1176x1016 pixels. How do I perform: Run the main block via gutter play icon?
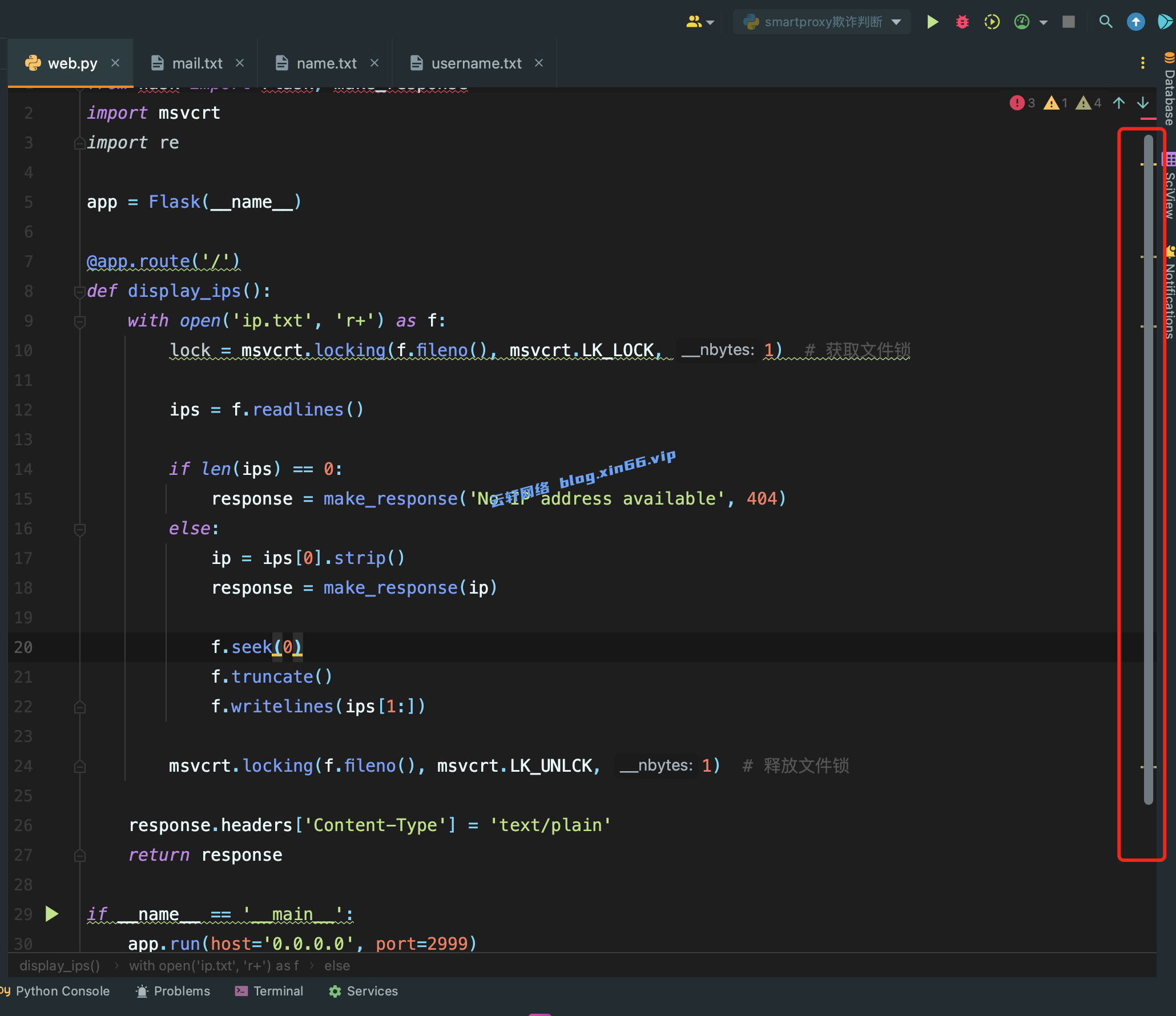(x=52, y=914)
